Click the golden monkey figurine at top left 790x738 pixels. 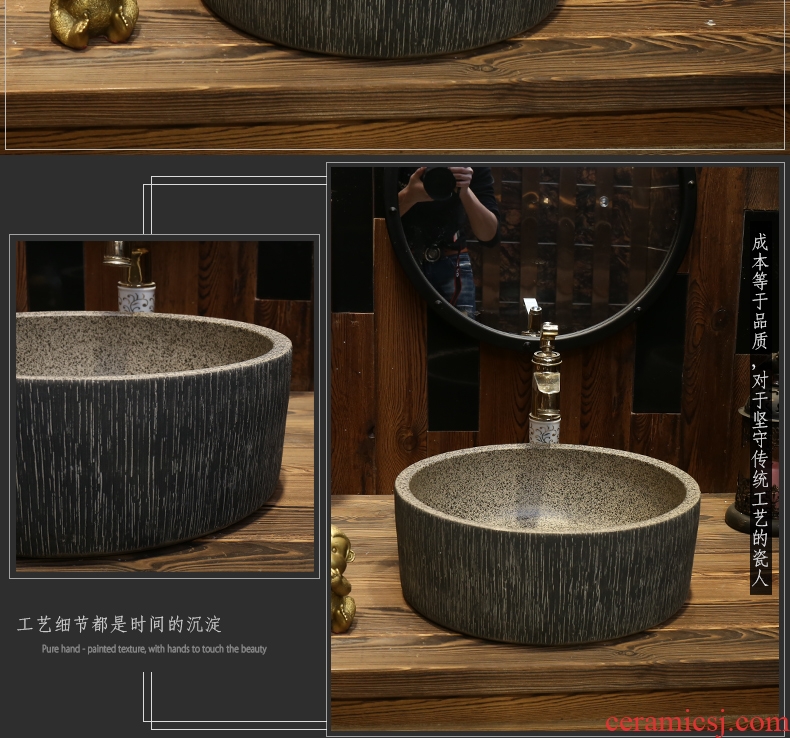[92, 21]
